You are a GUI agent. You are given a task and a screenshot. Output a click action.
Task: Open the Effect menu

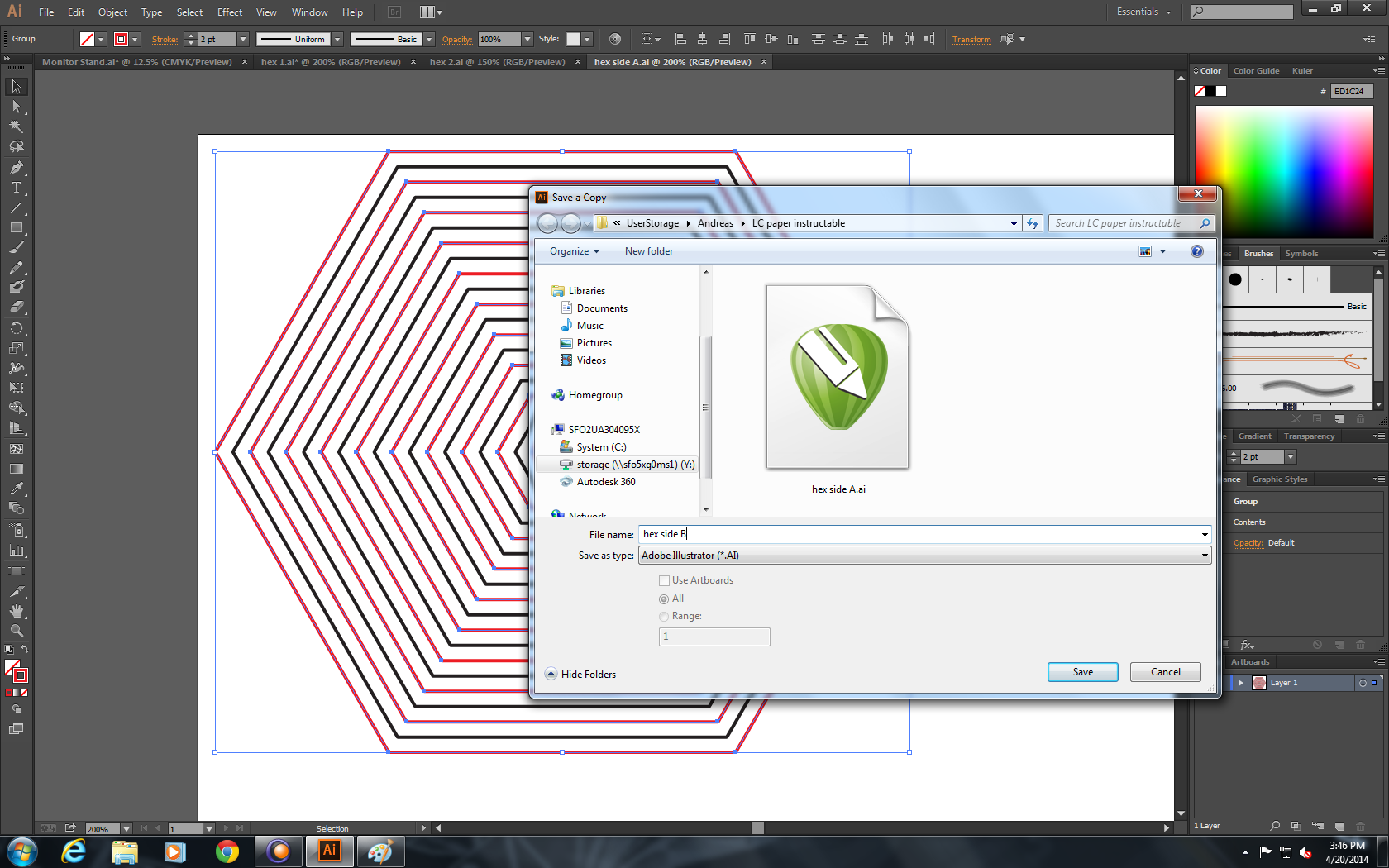tap(230, 12)
